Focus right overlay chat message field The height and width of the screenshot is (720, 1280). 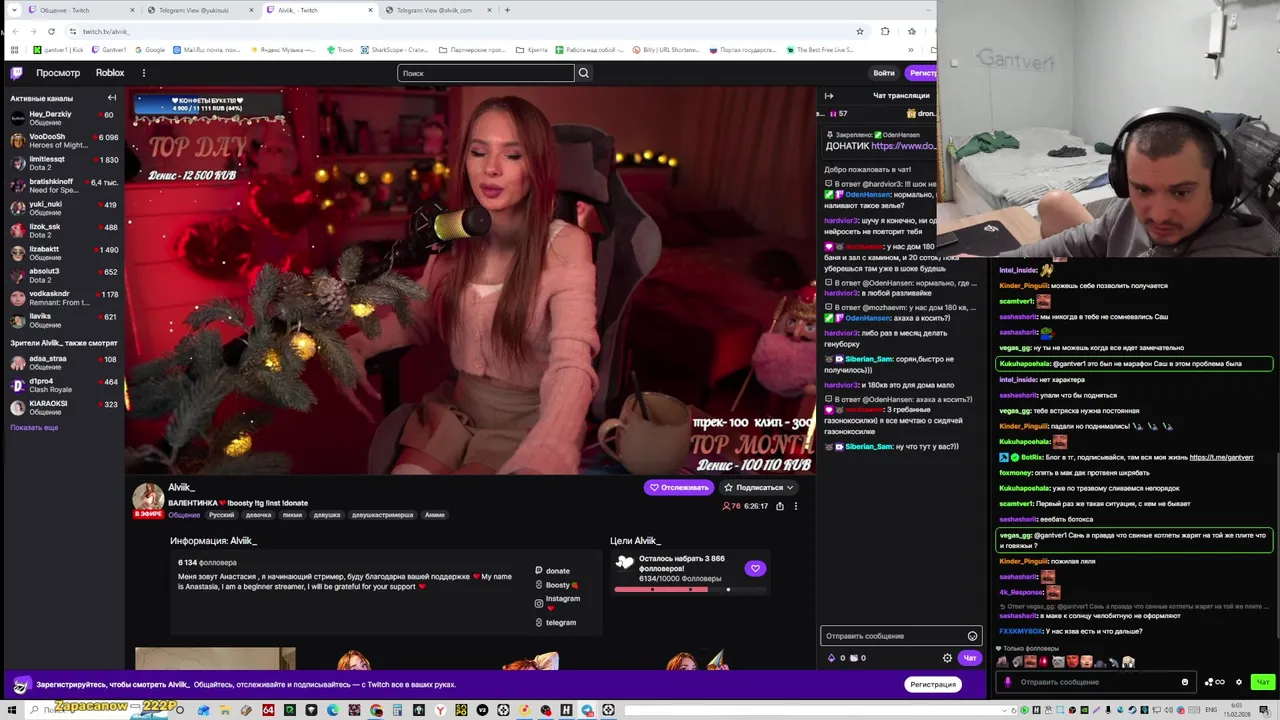point(1097,682)
